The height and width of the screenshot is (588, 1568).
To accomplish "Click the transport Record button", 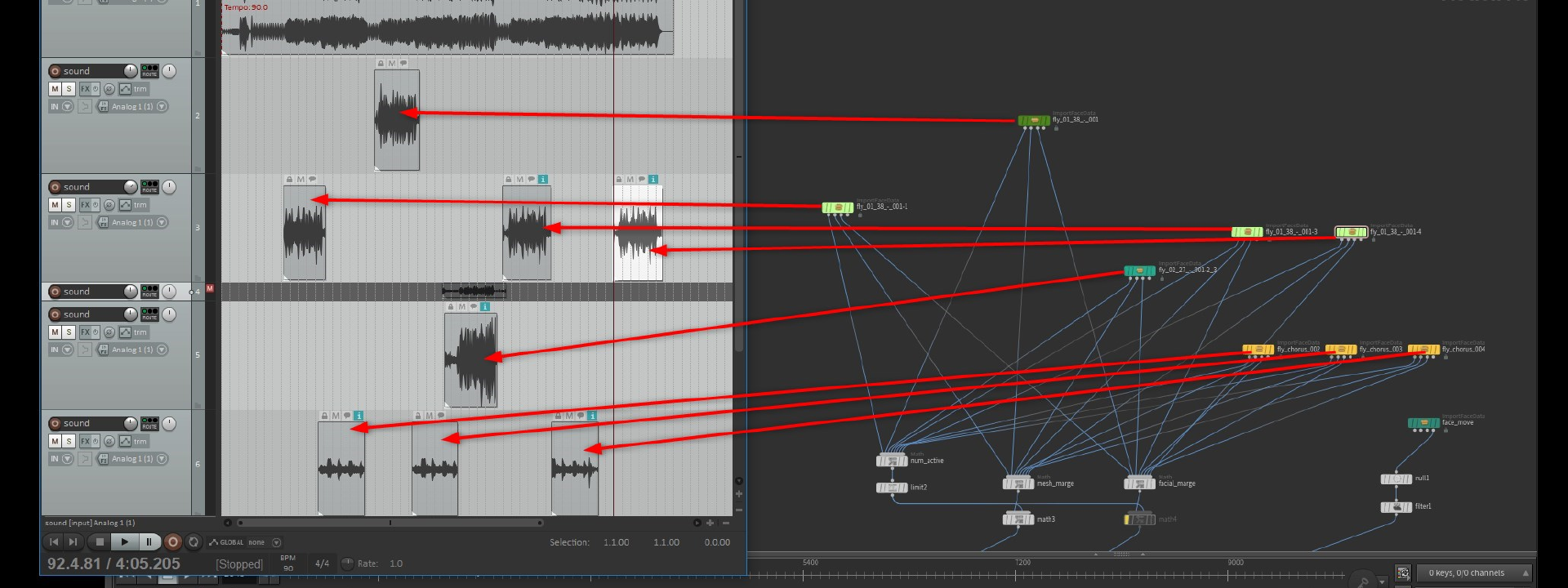I will click(172, 541).
